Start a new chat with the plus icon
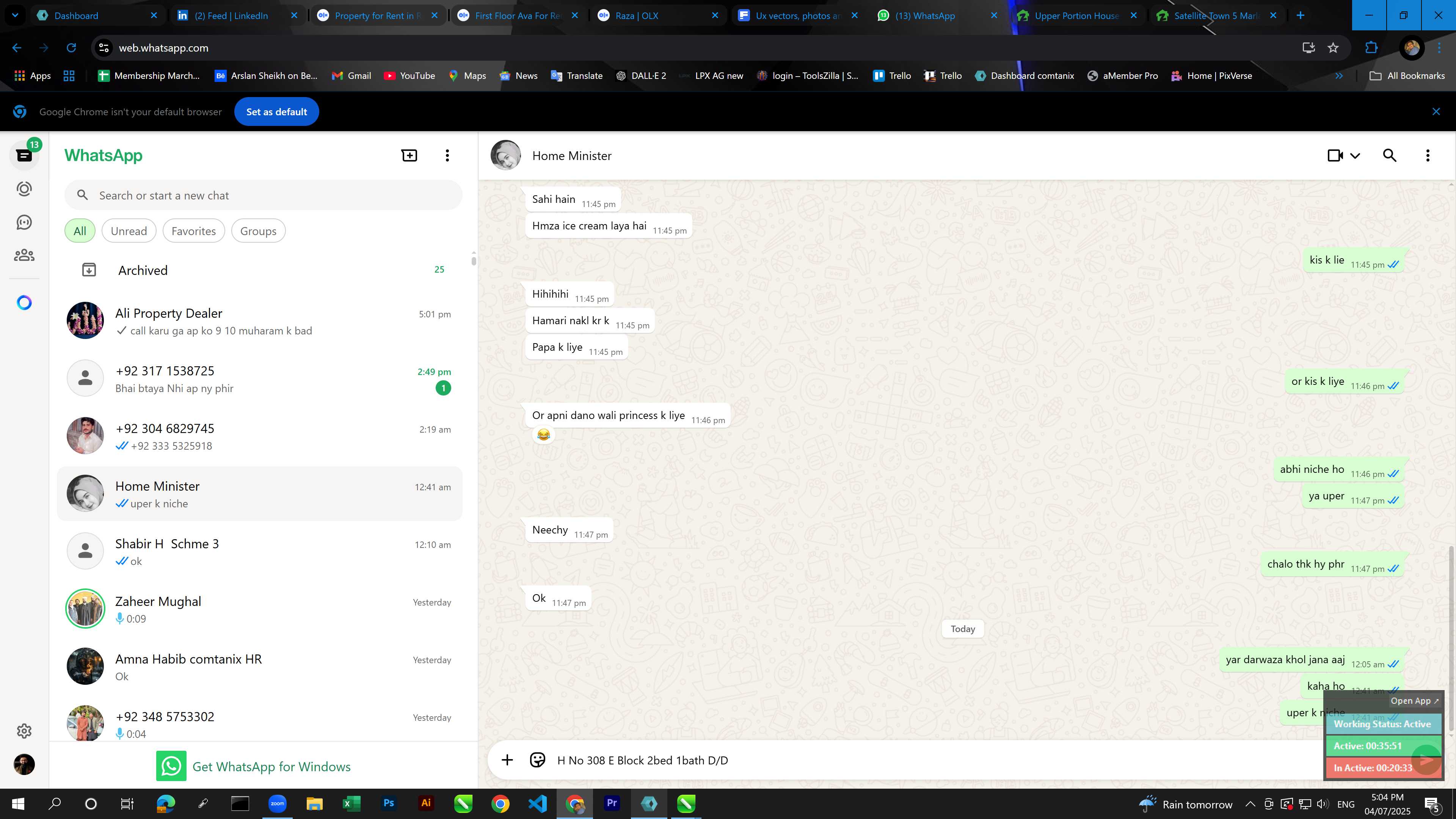Screen dimensions: 1456x819 [x=409, y=155]
